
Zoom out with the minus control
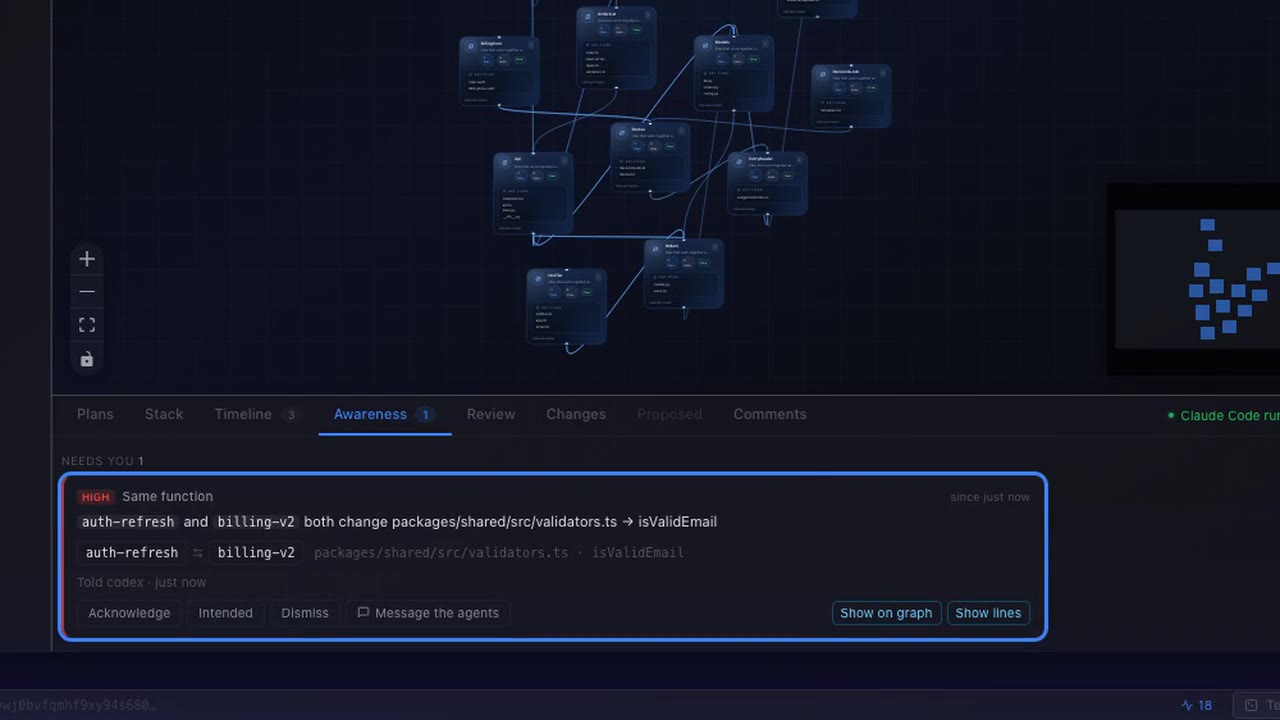point(87,292)
